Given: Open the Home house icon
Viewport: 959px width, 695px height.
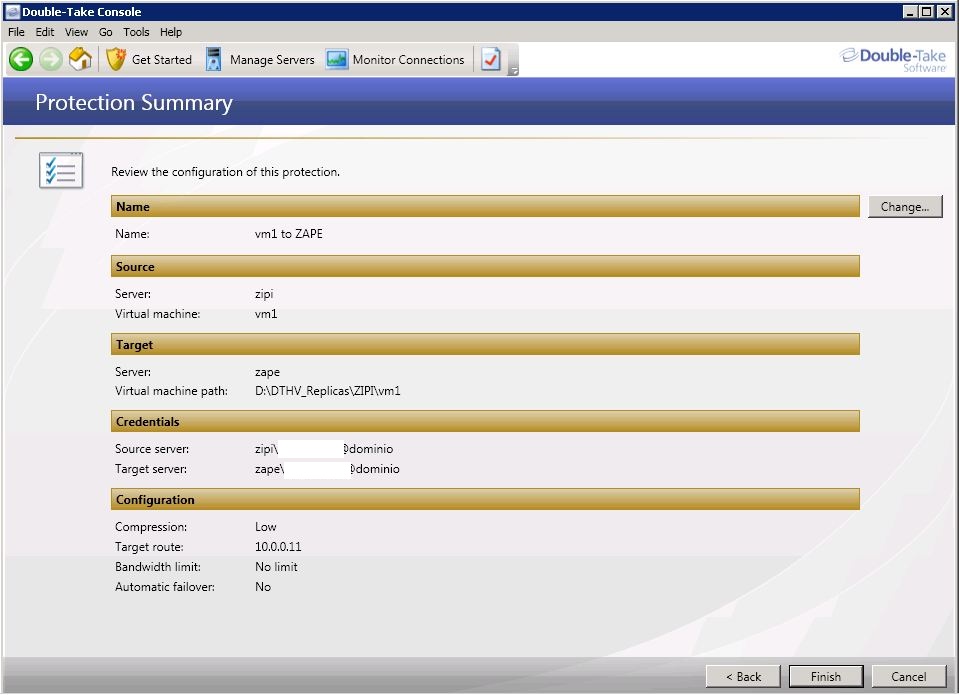Looking at the screenshot, I should click(80, 59).
